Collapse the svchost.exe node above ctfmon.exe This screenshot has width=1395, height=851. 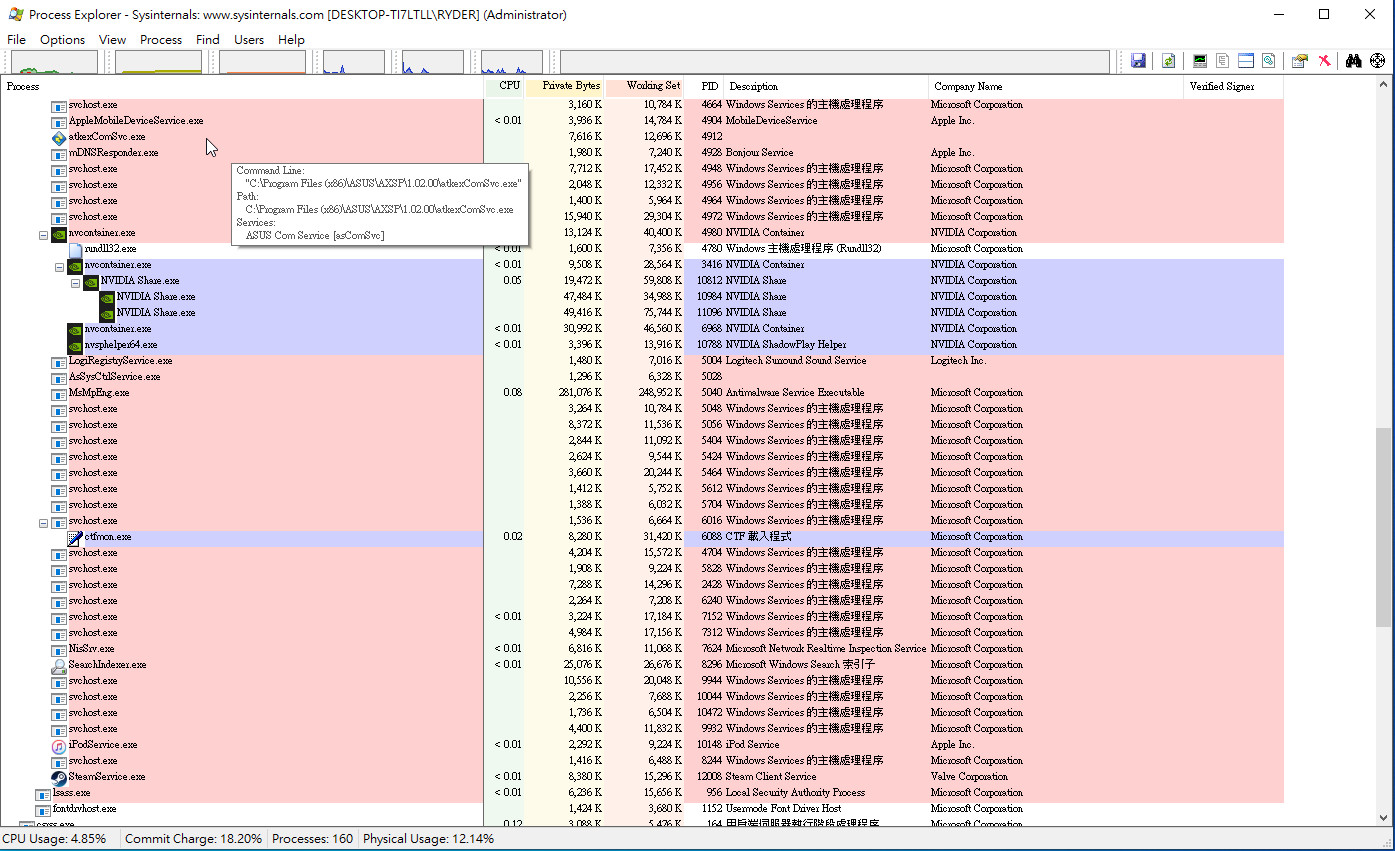pyautogui.click(x=43, y=524)
